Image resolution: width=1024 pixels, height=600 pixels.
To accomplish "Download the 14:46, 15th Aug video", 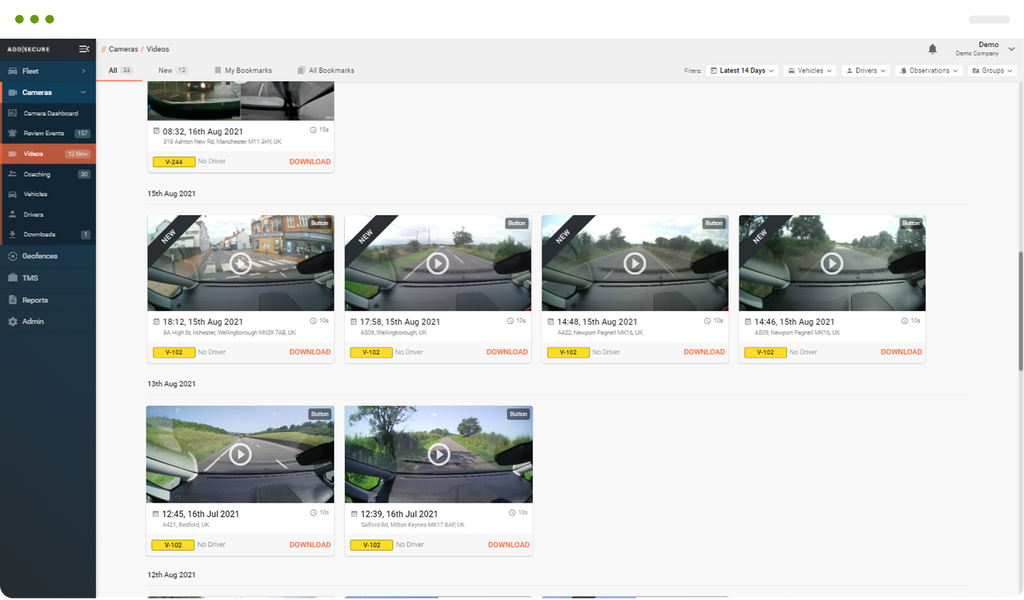I will coord(901,352).
